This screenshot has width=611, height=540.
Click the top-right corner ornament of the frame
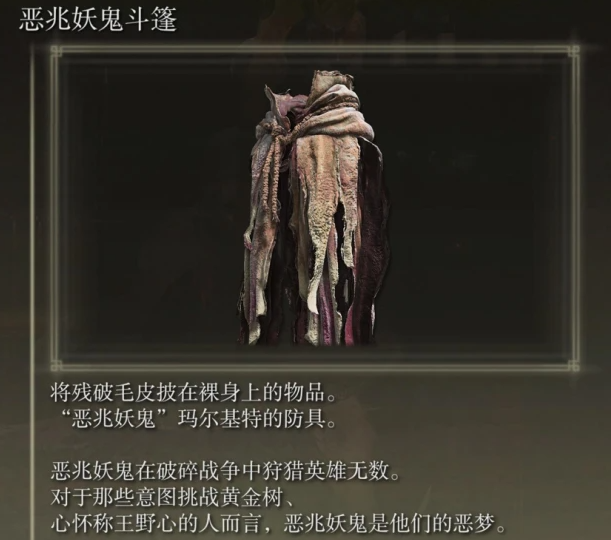tap(573, 51)
